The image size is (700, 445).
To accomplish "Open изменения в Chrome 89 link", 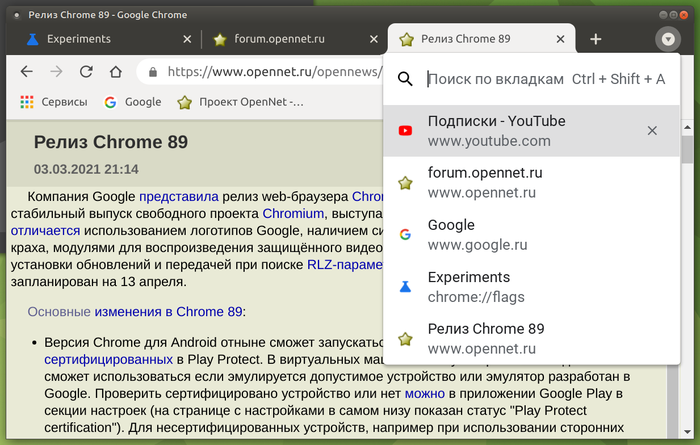I will pyautogui.click(x=168, y=312).
